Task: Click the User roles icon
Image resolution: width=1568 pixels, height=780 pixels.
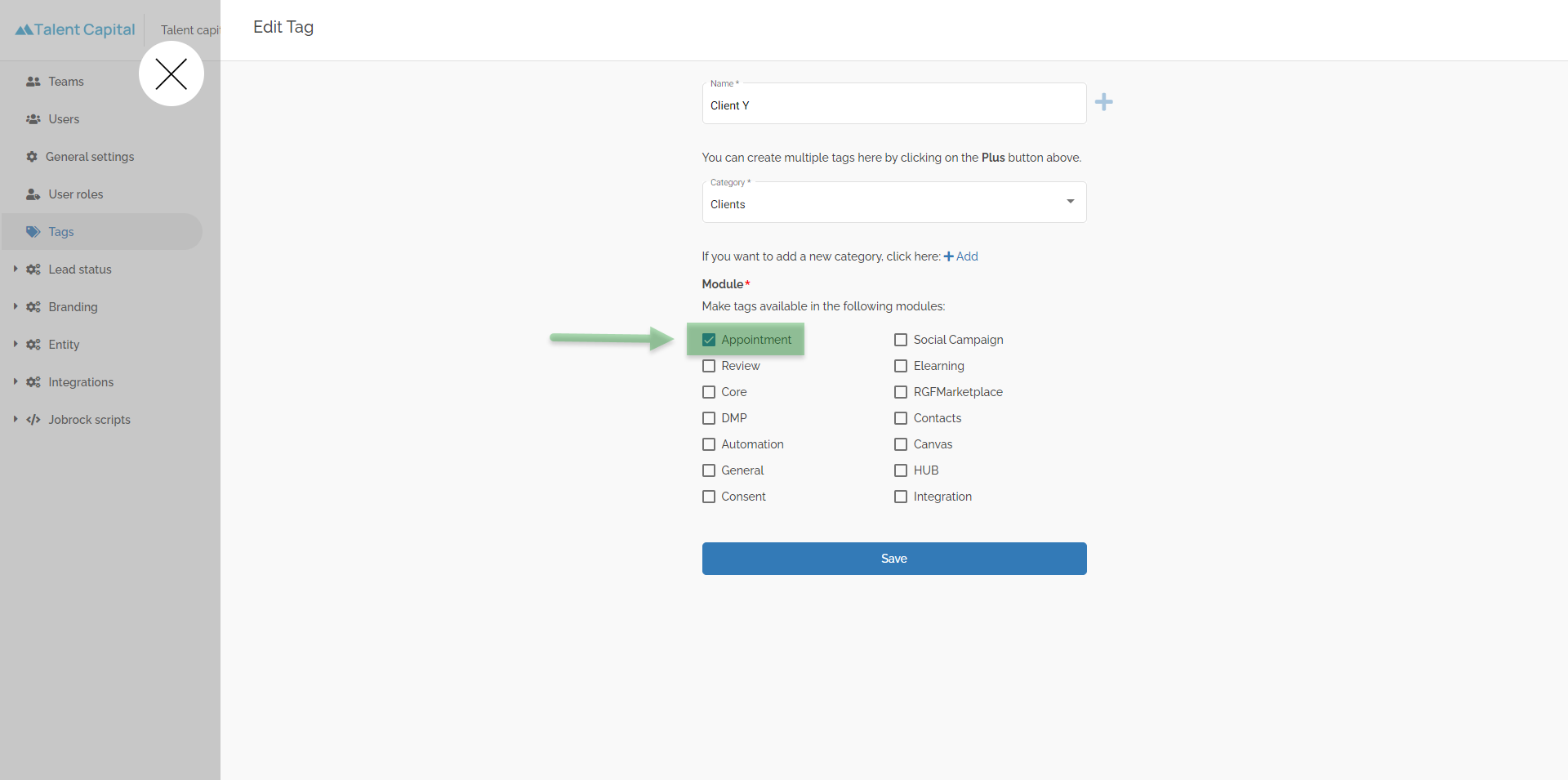Action: pos(33,194)
